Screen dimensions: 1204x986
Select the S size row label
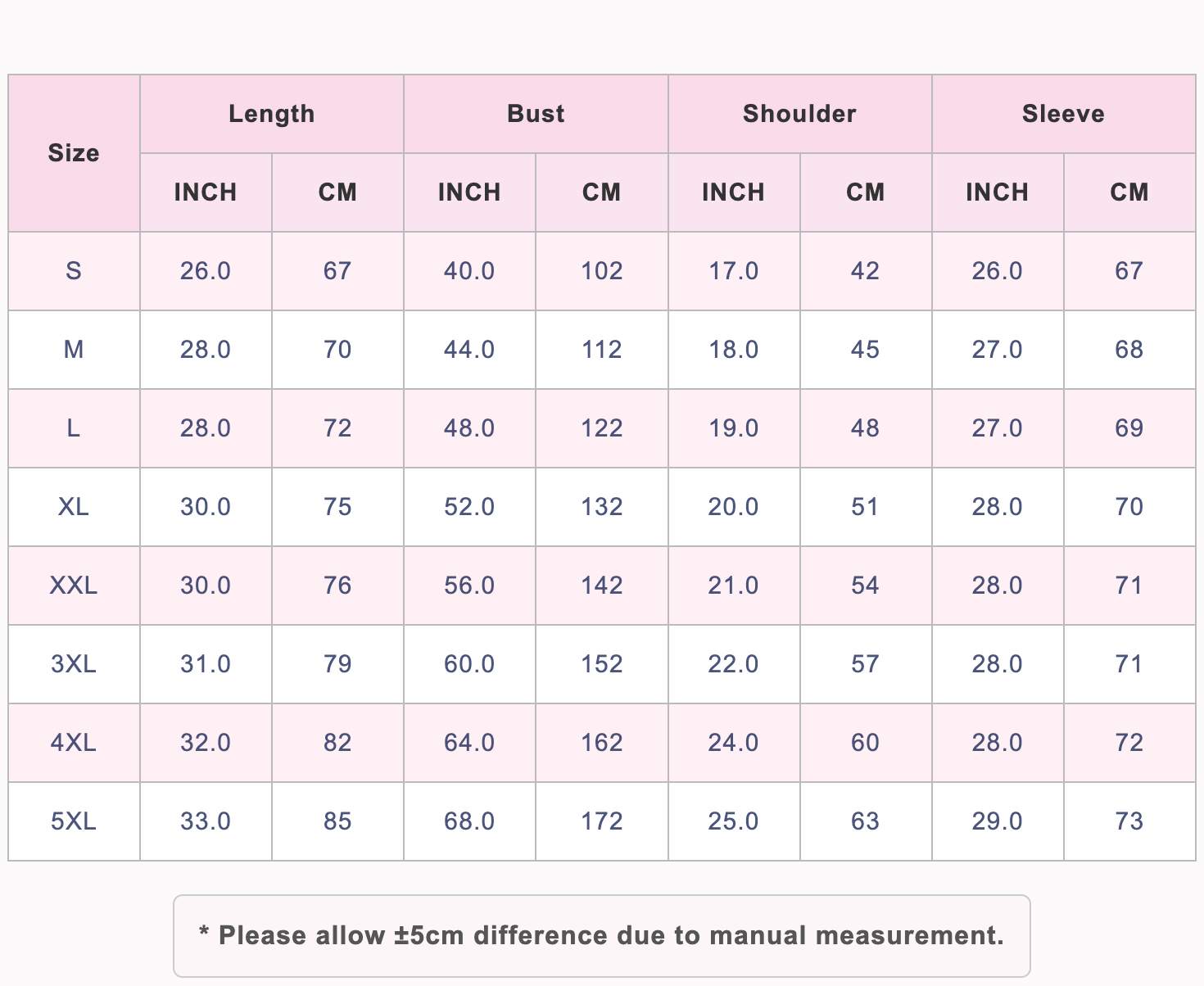74,271
